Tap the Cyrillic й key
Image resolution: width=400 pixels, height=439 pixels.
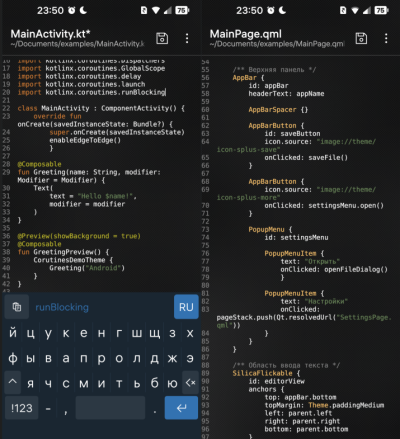pos(13,333)
